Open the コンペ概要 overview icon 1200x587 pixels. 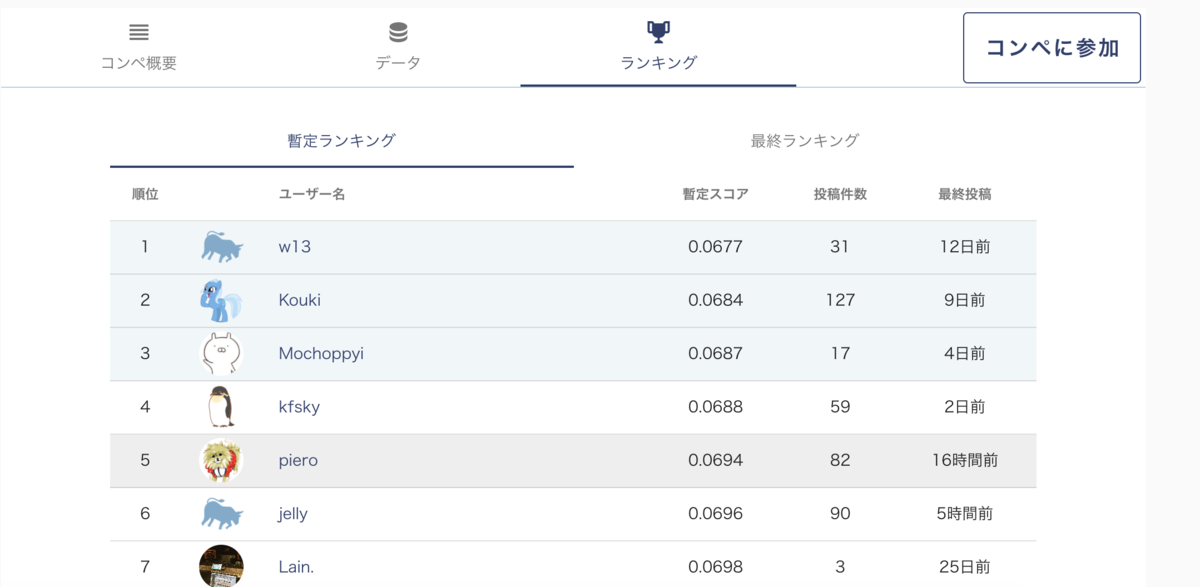(139, 33)
